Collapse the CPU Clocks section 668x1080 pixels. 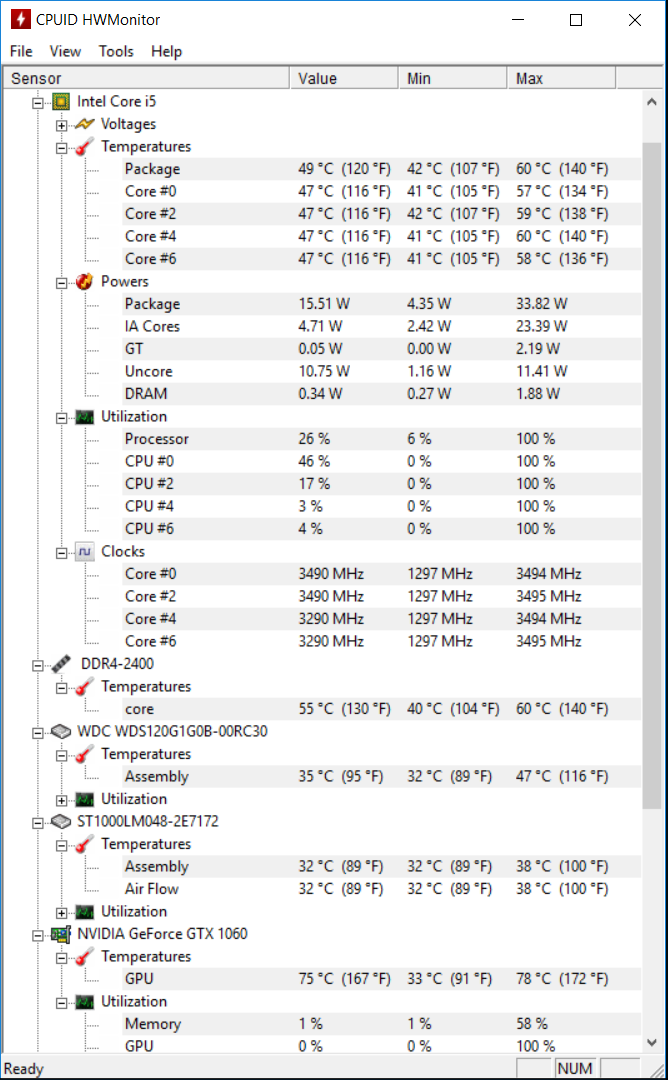tap(62, 552)
